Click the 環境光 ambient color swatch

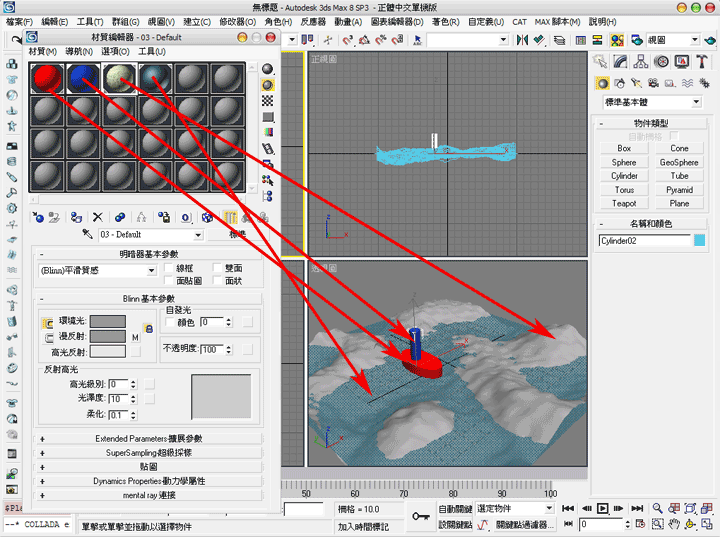click(107, 321)
